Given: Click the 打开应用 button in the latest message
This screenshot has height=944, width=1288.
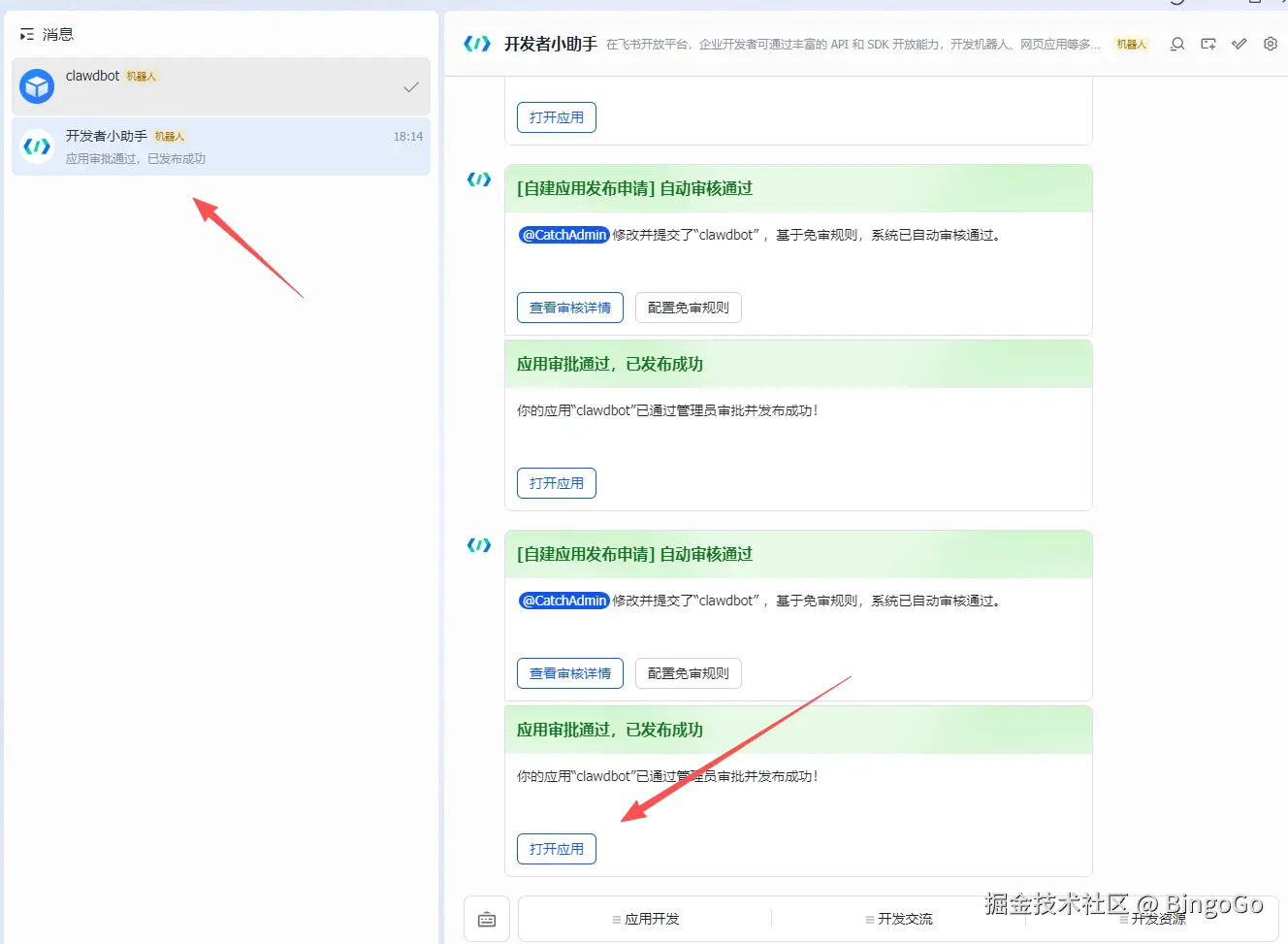Looking at the screenshot, I should (x=556, y=848).
